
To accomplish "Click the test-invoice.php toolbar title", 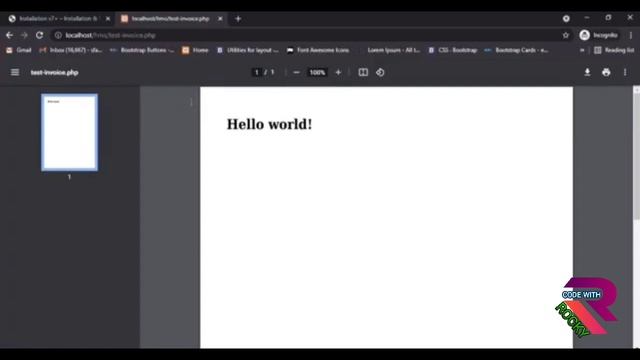I will coord(54,72).
